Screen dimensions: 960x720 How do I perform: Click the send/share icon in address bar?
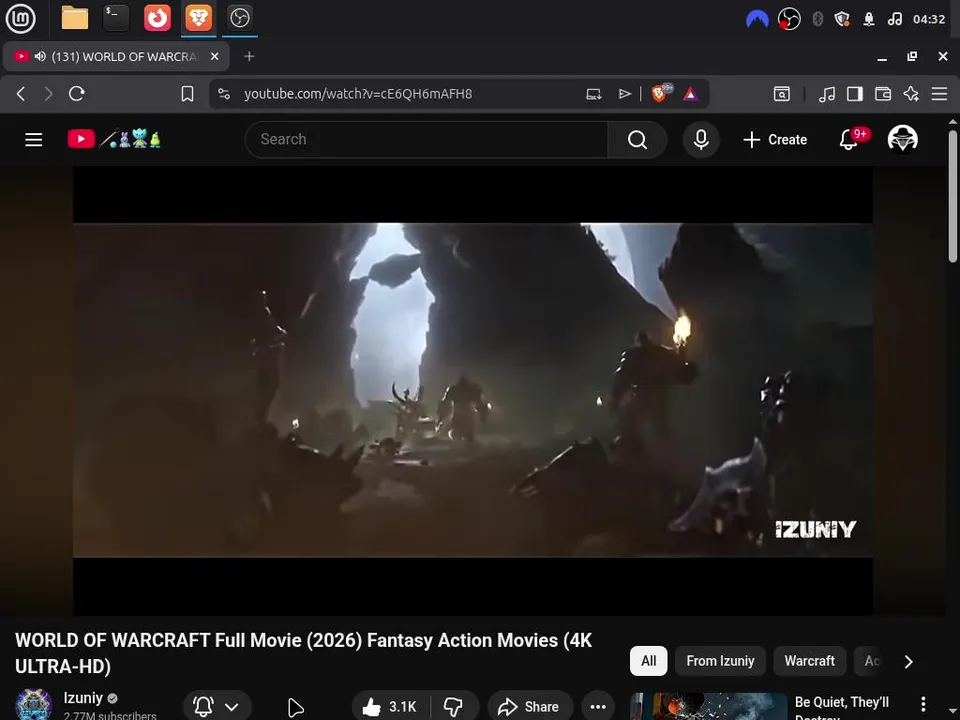pyautogui.click(x=624, y=94)
